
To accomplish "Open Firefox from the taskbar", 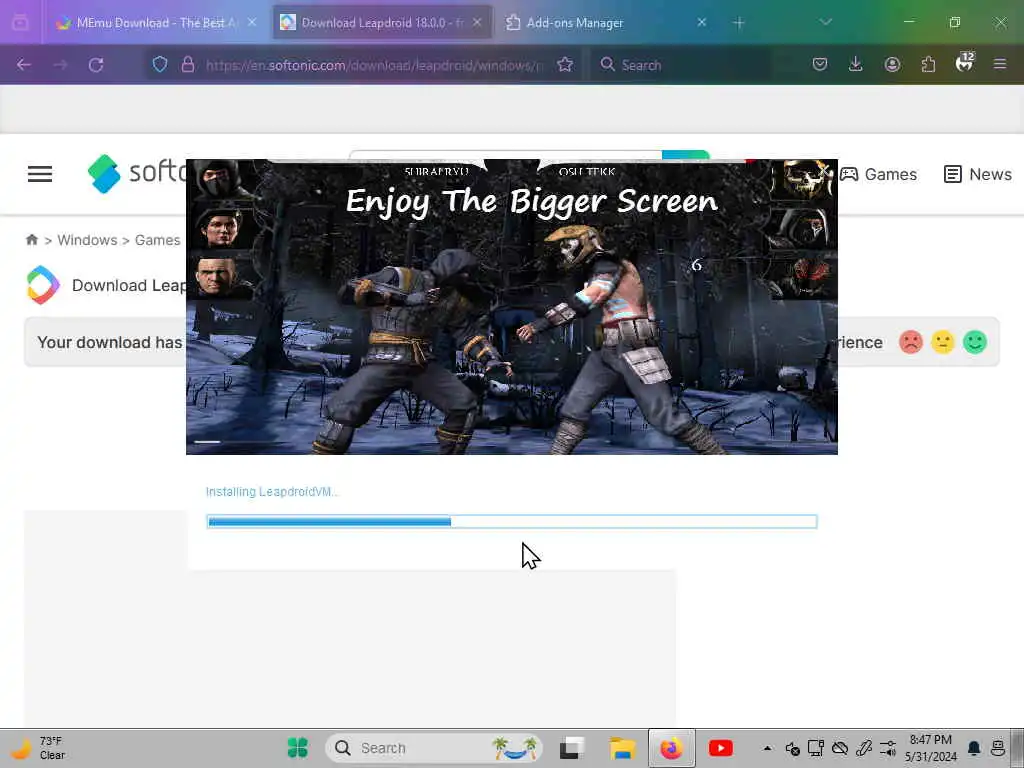I will point(671,748).
